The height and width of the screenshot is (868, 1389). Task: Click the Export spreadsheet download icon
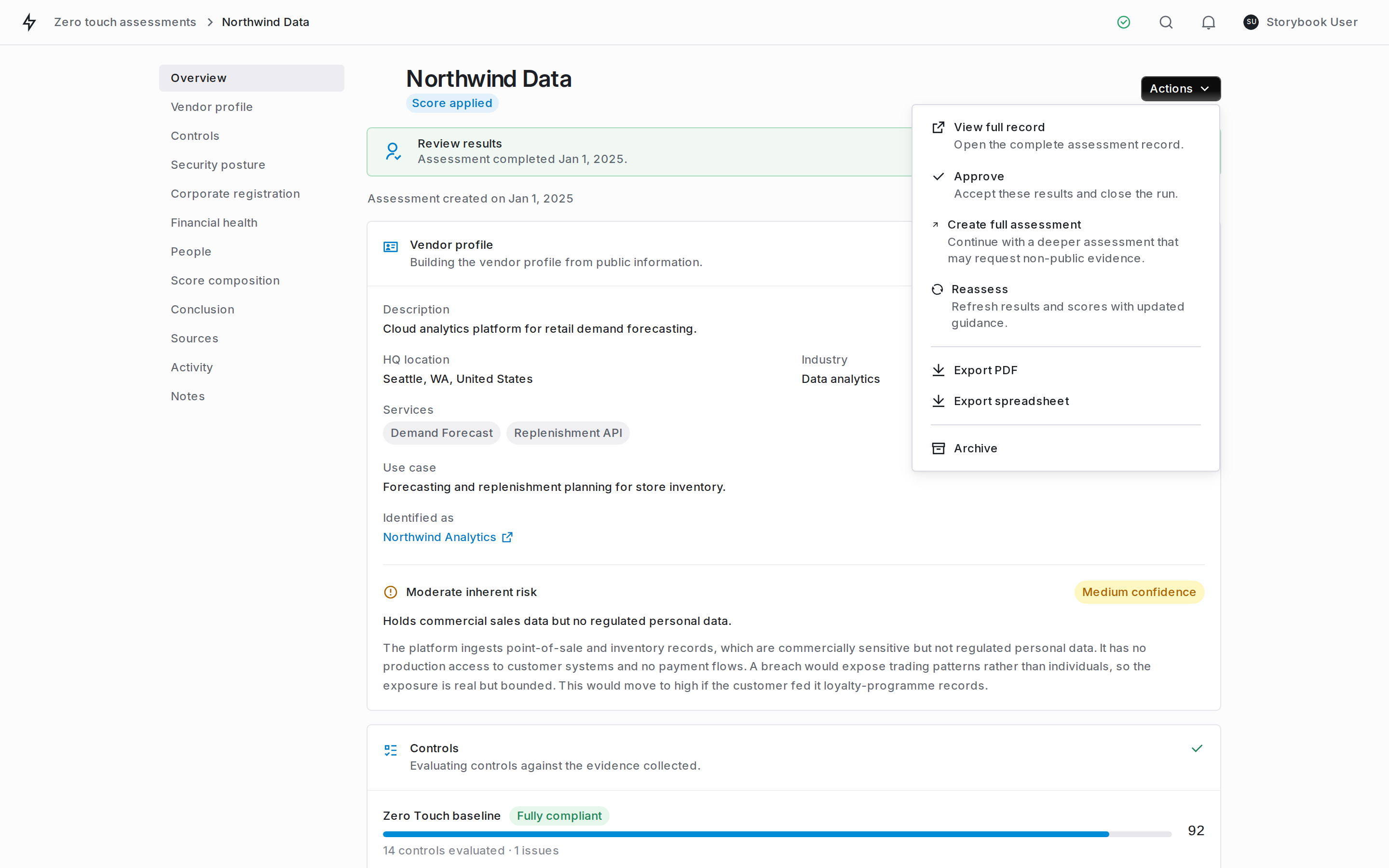pyautogui.click(x=938, y=401)
